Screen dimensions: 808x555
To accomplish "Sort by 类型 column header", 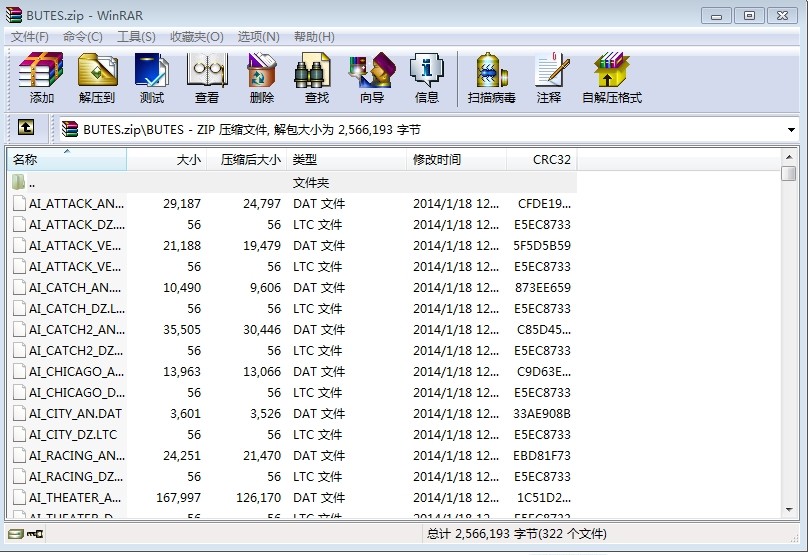I will tap(347, 160).
